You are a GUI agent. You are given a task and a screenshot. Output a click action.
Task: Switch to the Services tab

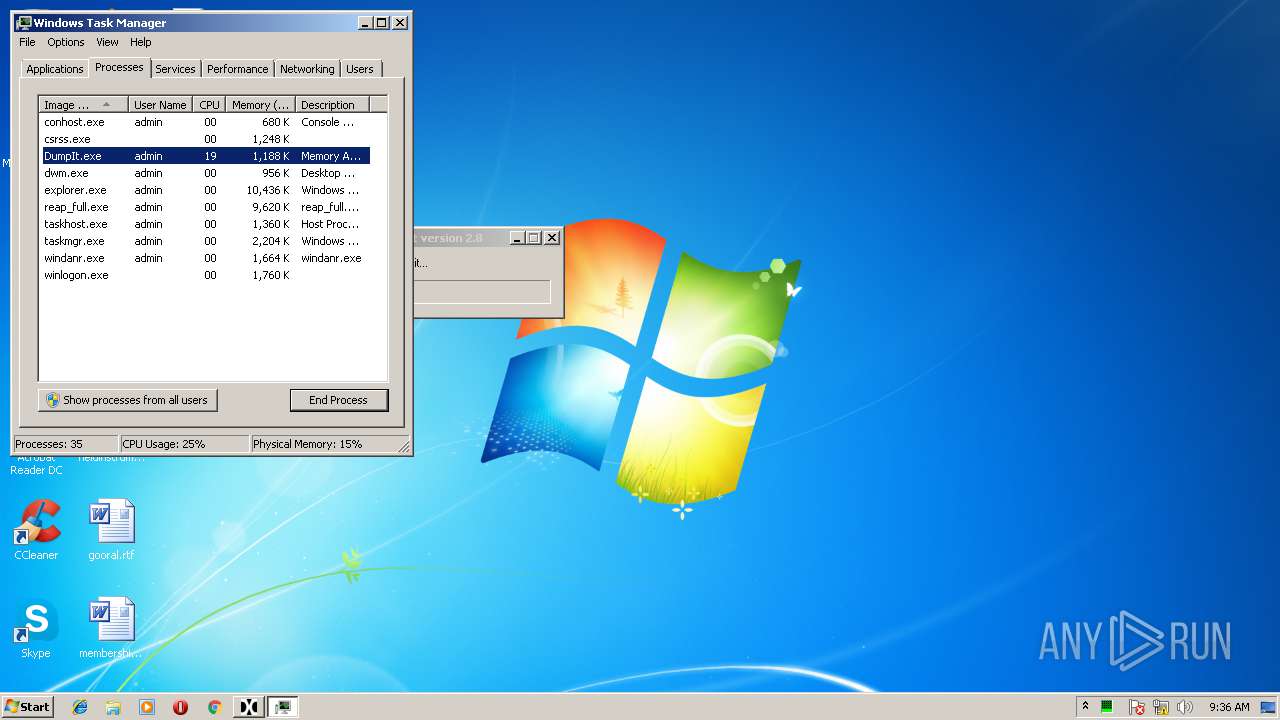pyautogui.click(x=175, y=69)
